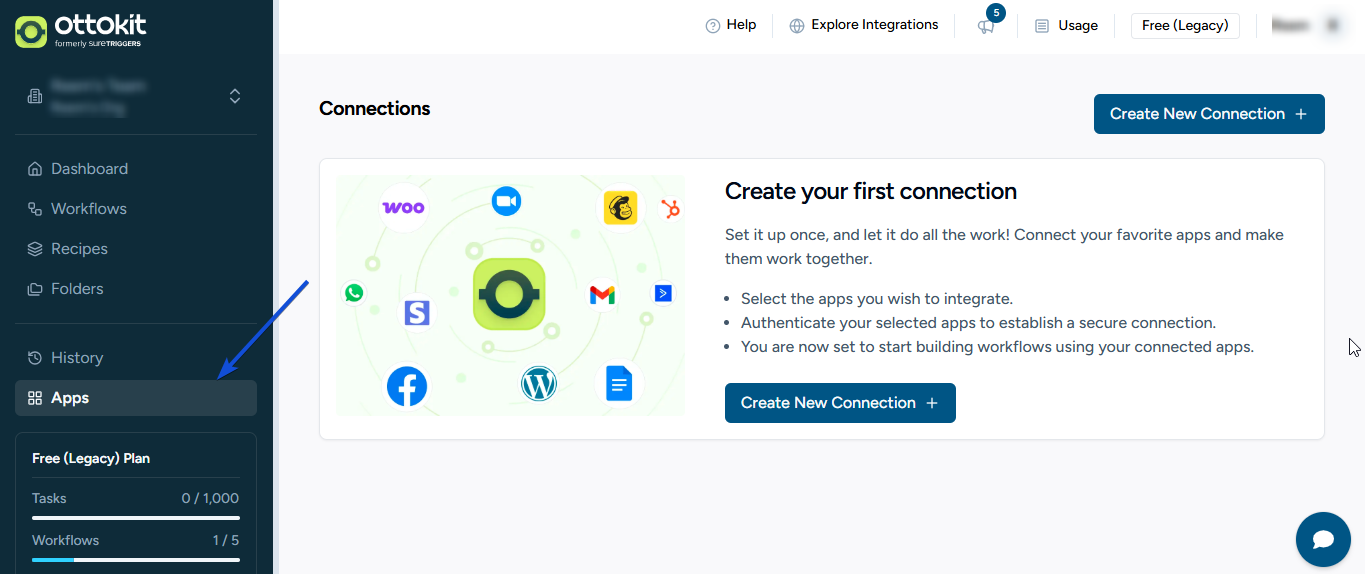The width and height of the screenshot is (1365, 574).
Task: Click the '0 / 1,000' tasks count
Action: pyautogui.click(x=210, y=498)
